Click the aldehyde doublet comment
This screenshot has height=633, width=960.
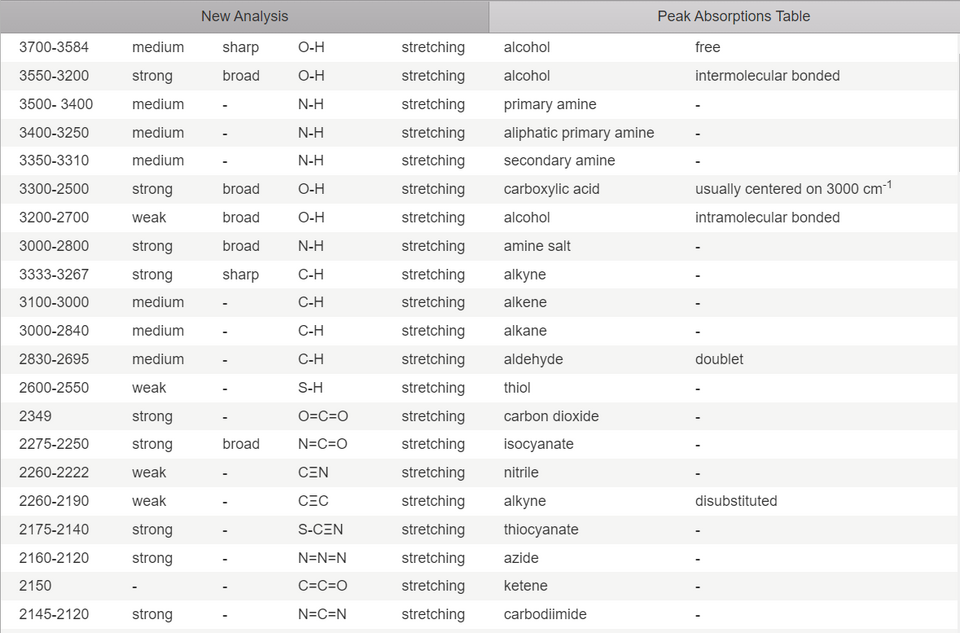719,359
